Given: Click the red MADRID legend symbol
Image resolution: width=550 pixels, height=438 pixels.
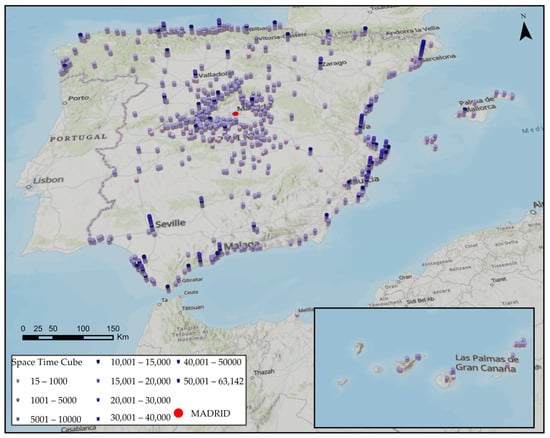Looking at the screenshot, I should click(179, 413).
